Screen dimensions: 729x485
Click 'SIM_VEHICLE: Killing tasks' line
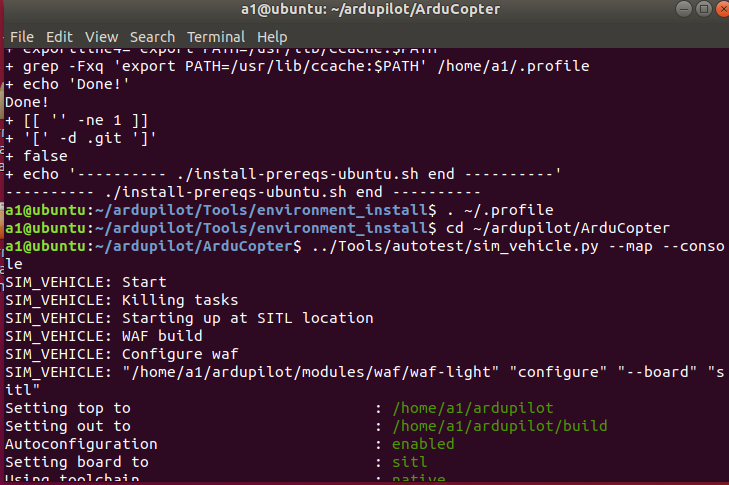[121, 300]
